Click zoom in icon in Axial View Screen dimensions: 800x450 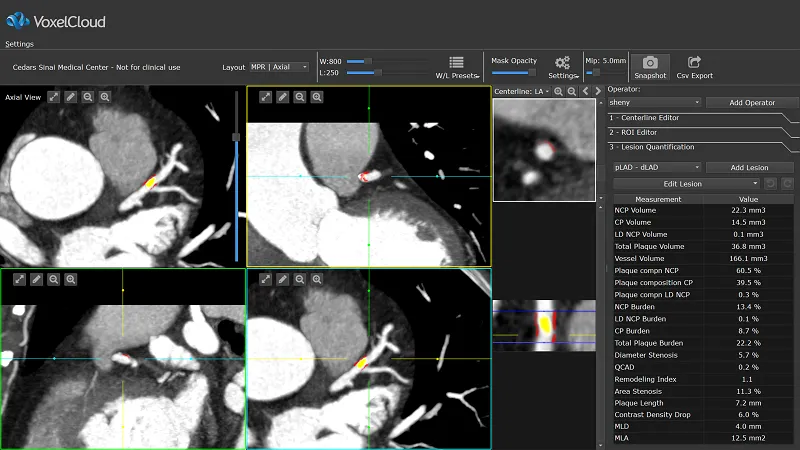click(x=105, y=97)
